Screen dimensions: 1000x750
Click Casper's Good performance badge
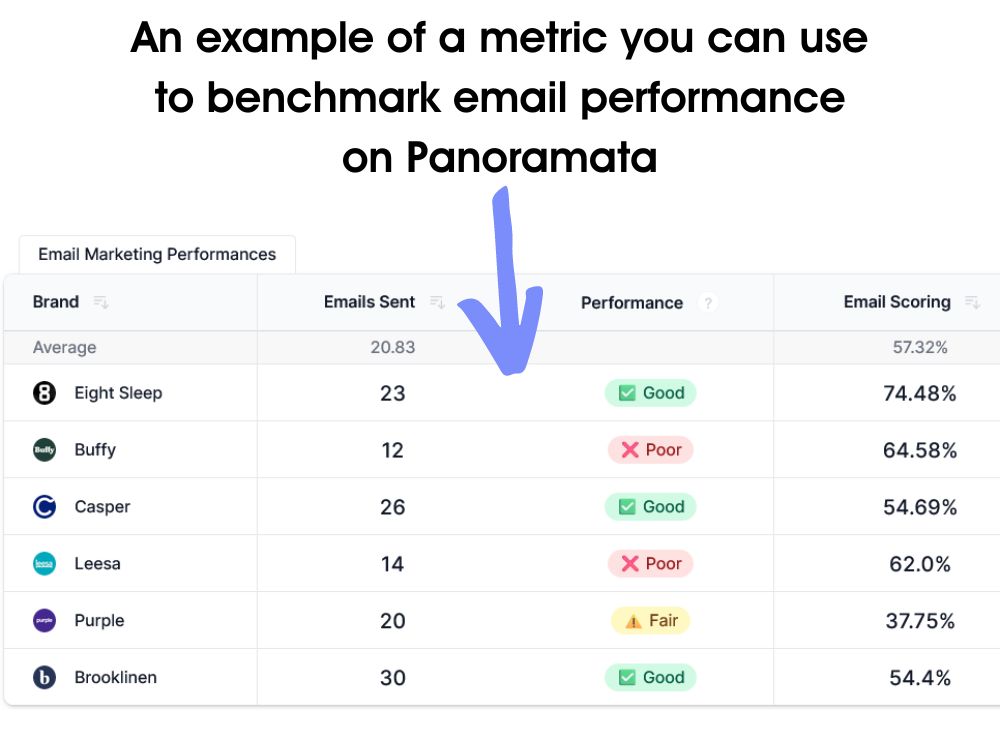pos(650,506)
